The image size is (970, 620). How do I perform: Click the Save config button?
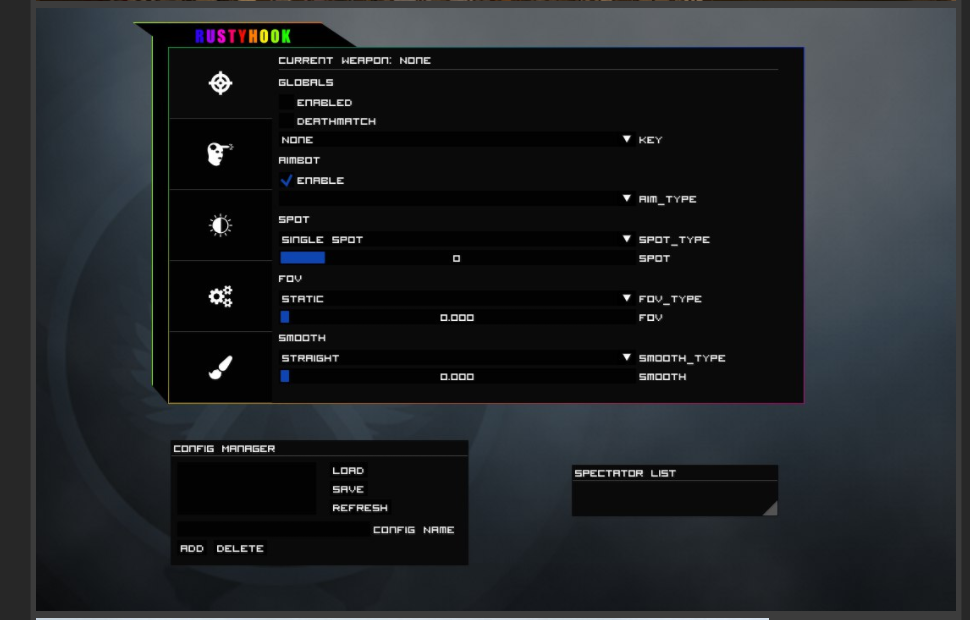click(x=348, y=489)
